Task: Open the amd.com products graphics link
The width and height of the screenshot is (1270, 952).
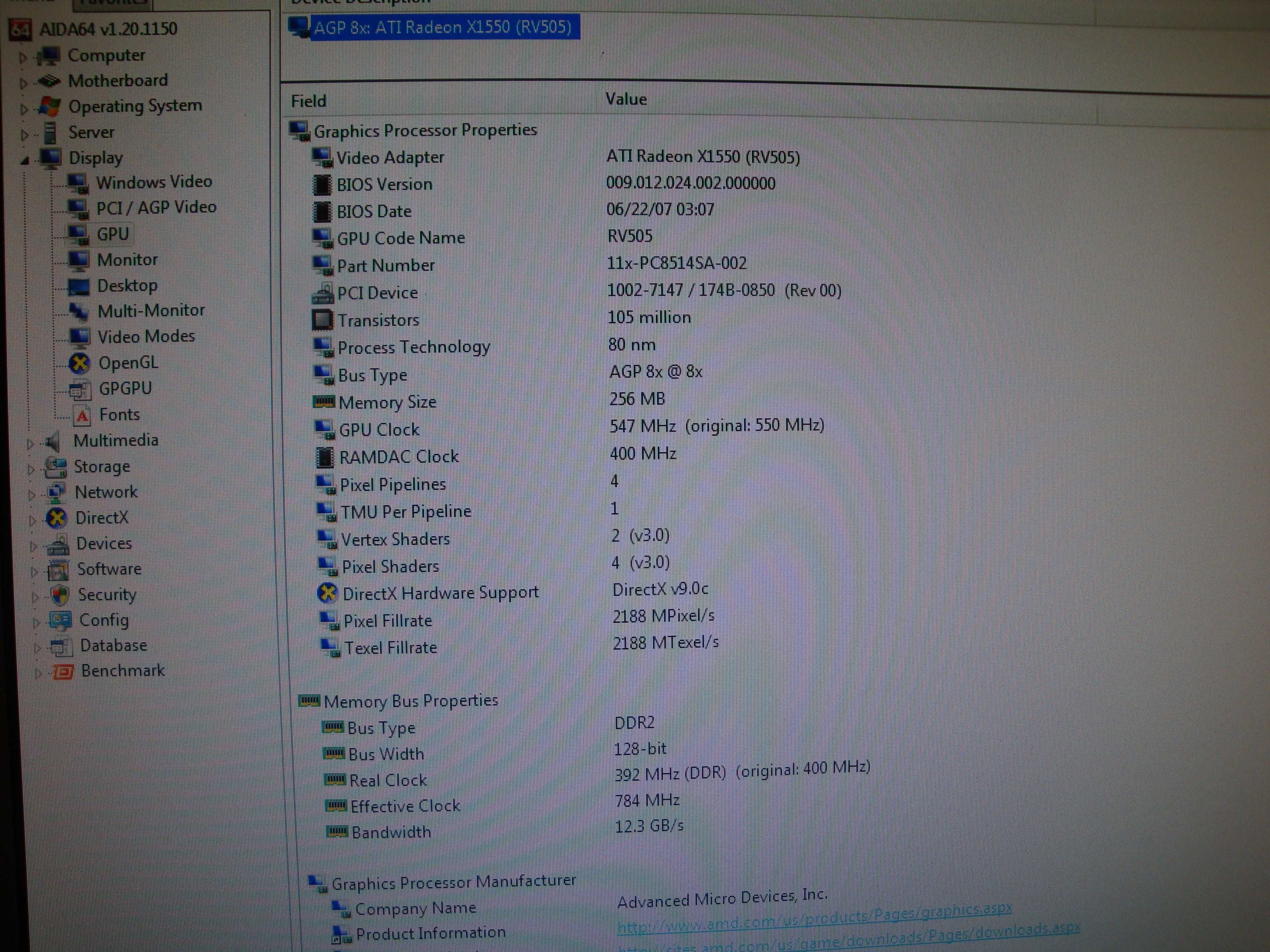Action: [x=814, y=918]
